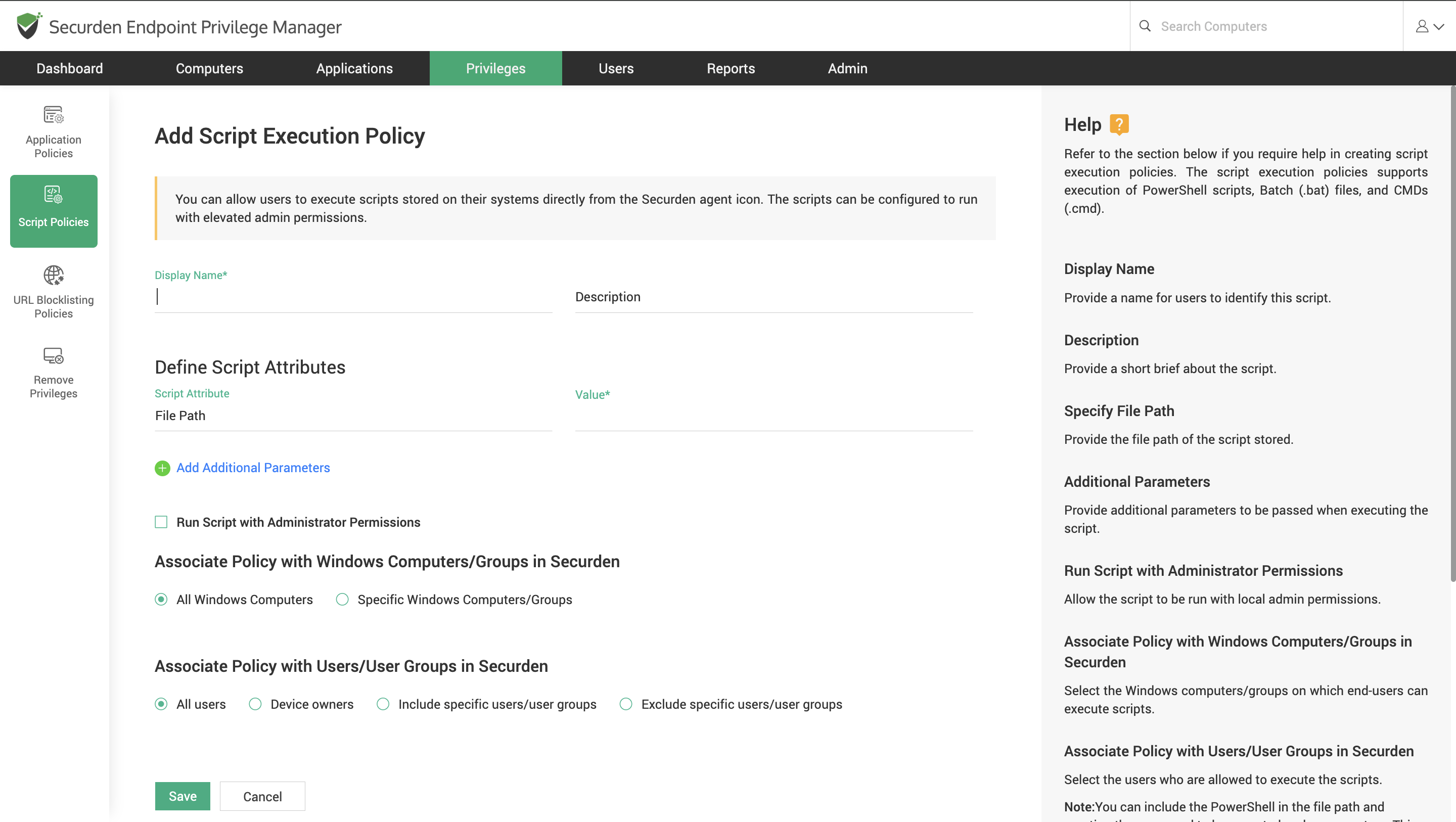Click 'Additional Parameters' help heading
This screenshot has height=822, width=1456.
(x=1136, y=482)
